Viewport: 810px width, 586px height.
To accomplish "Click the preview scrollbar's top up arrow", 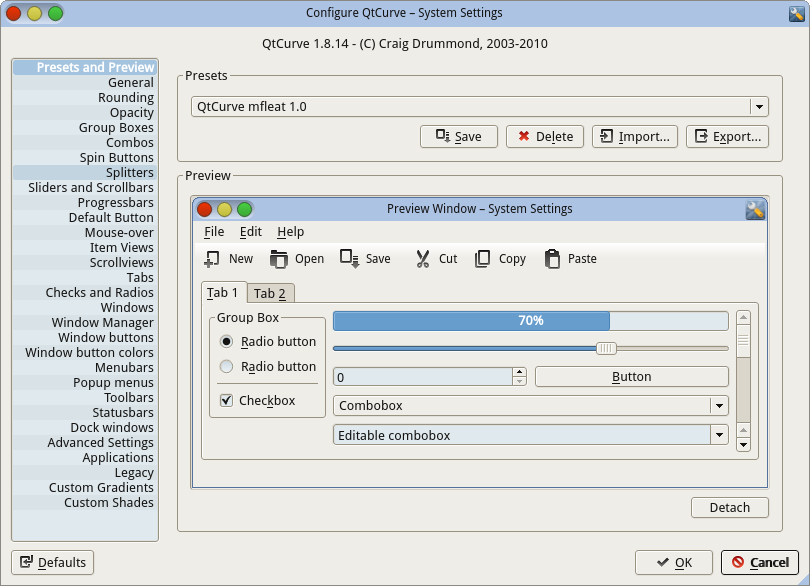I will point(743,317).
